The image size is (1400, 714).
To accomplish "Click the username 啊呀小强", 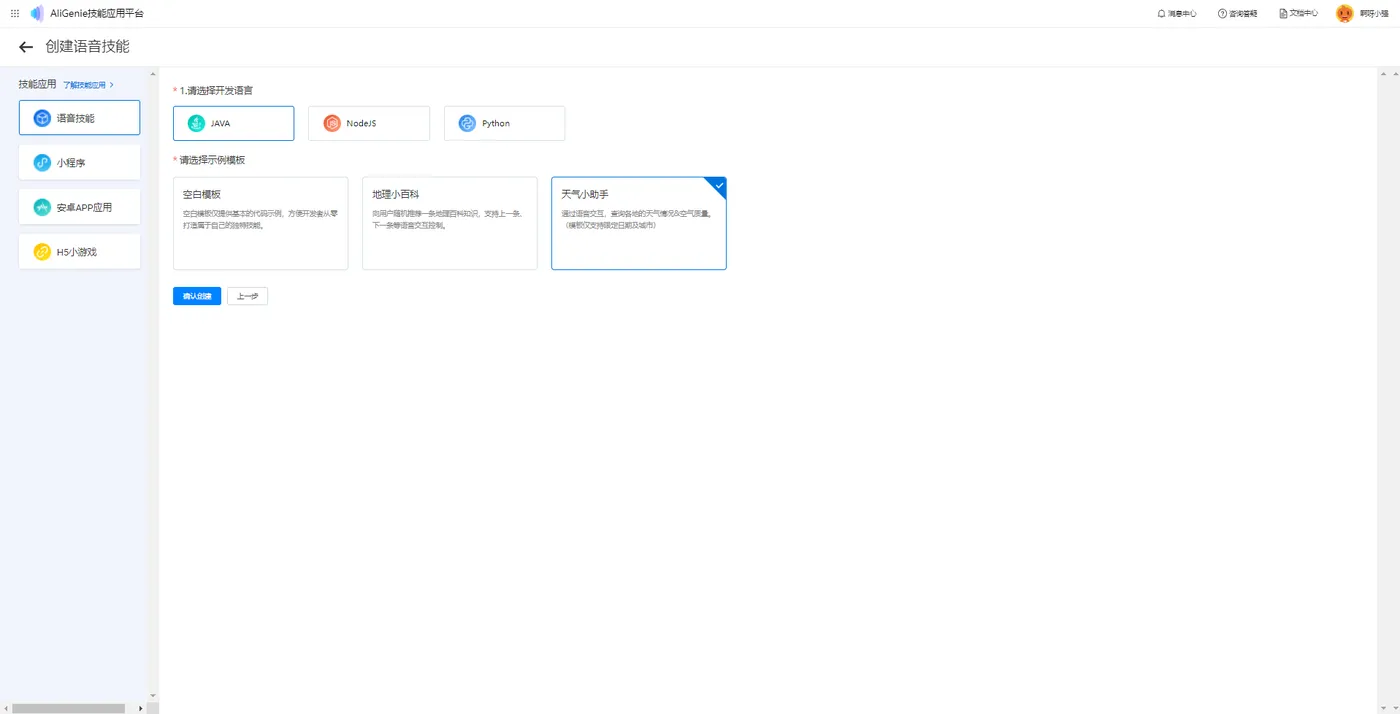I will 1374,13.
